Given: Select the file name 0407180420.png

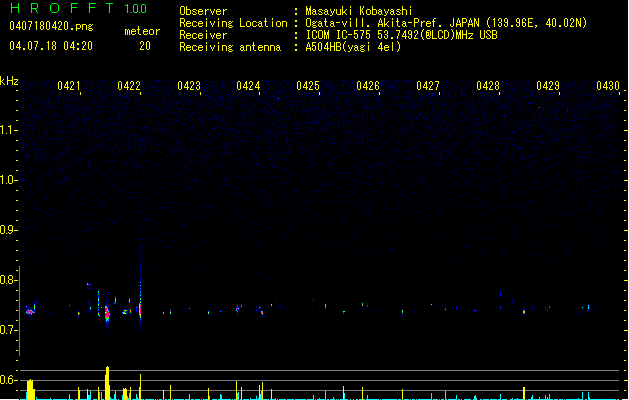Looking at the screenshot, I should pos(51,26).
